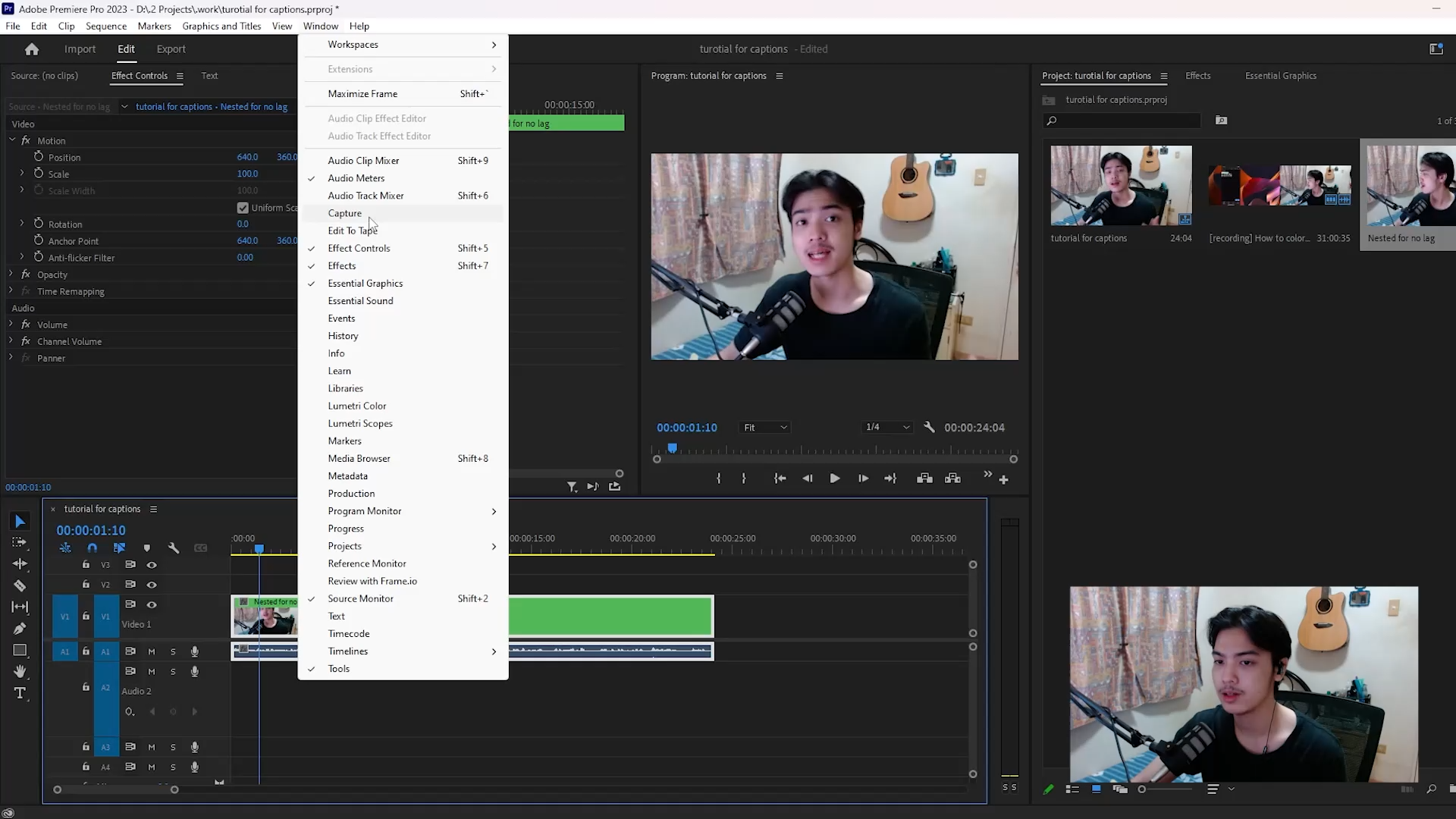1456x819 pixels.
Task: Click Lumetri Color in the open menu
Action: point(357,406)
